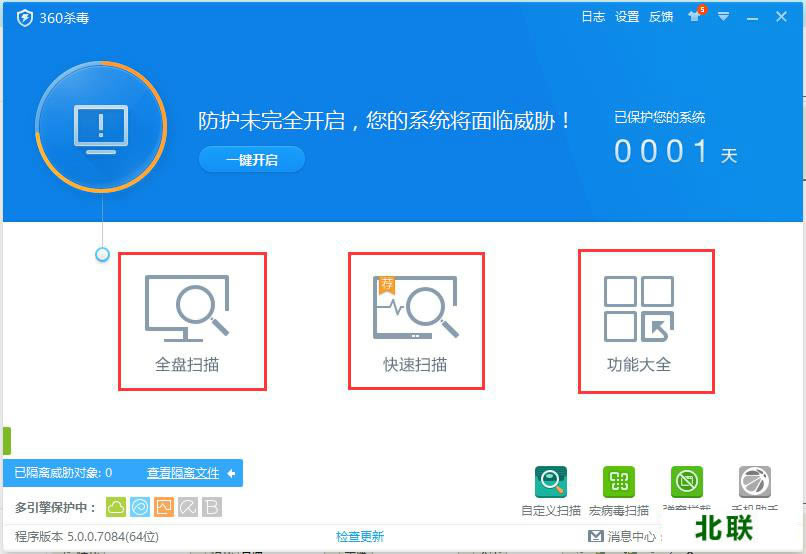This screenshot has width=806, height=554.
Task: Click the gray globe assistant icon
Action: point(755,482)
